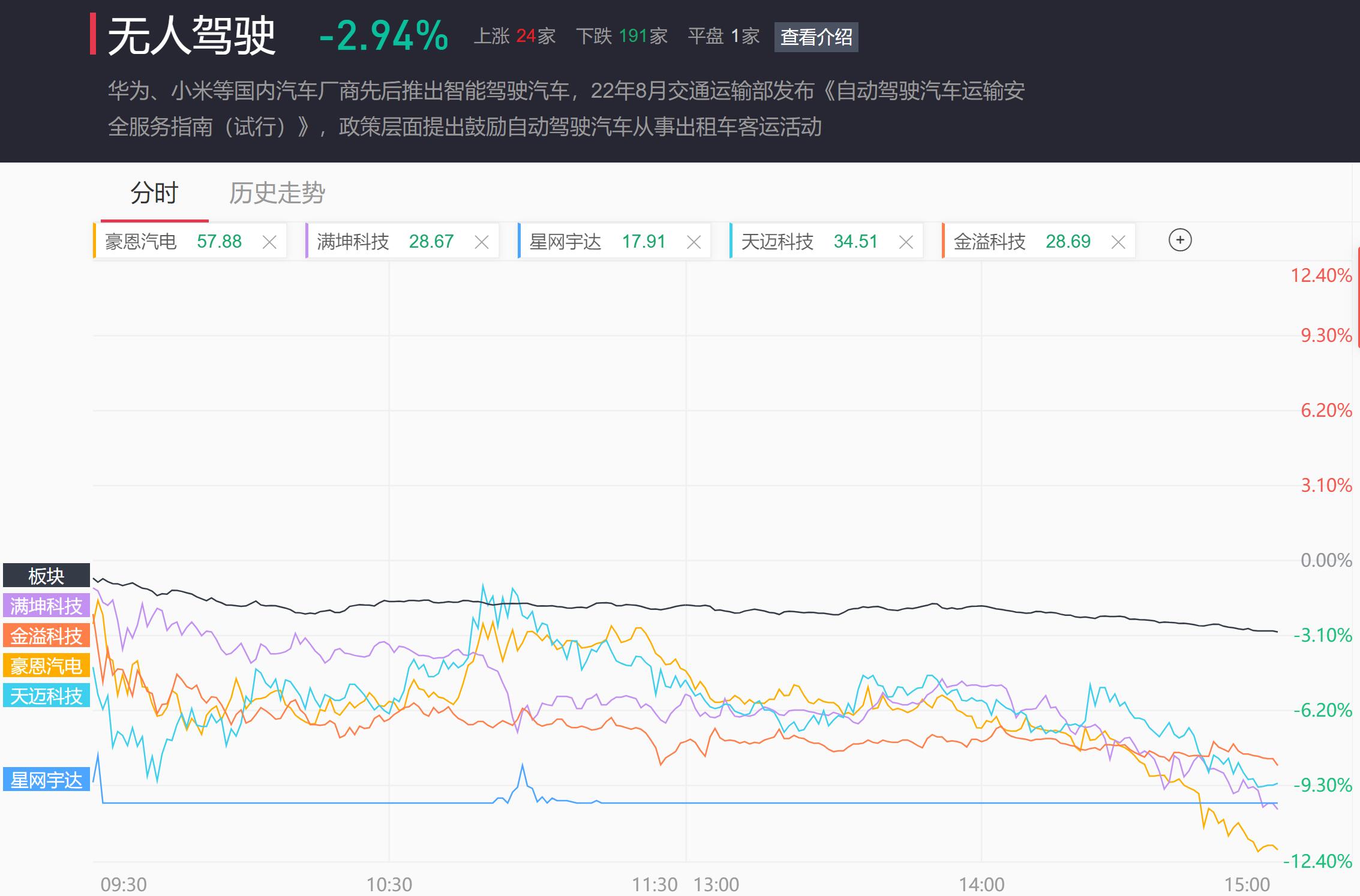1360x896 pixels.
Task: Switch to the 历史走势 tab
Action: [x=277, y=193]
